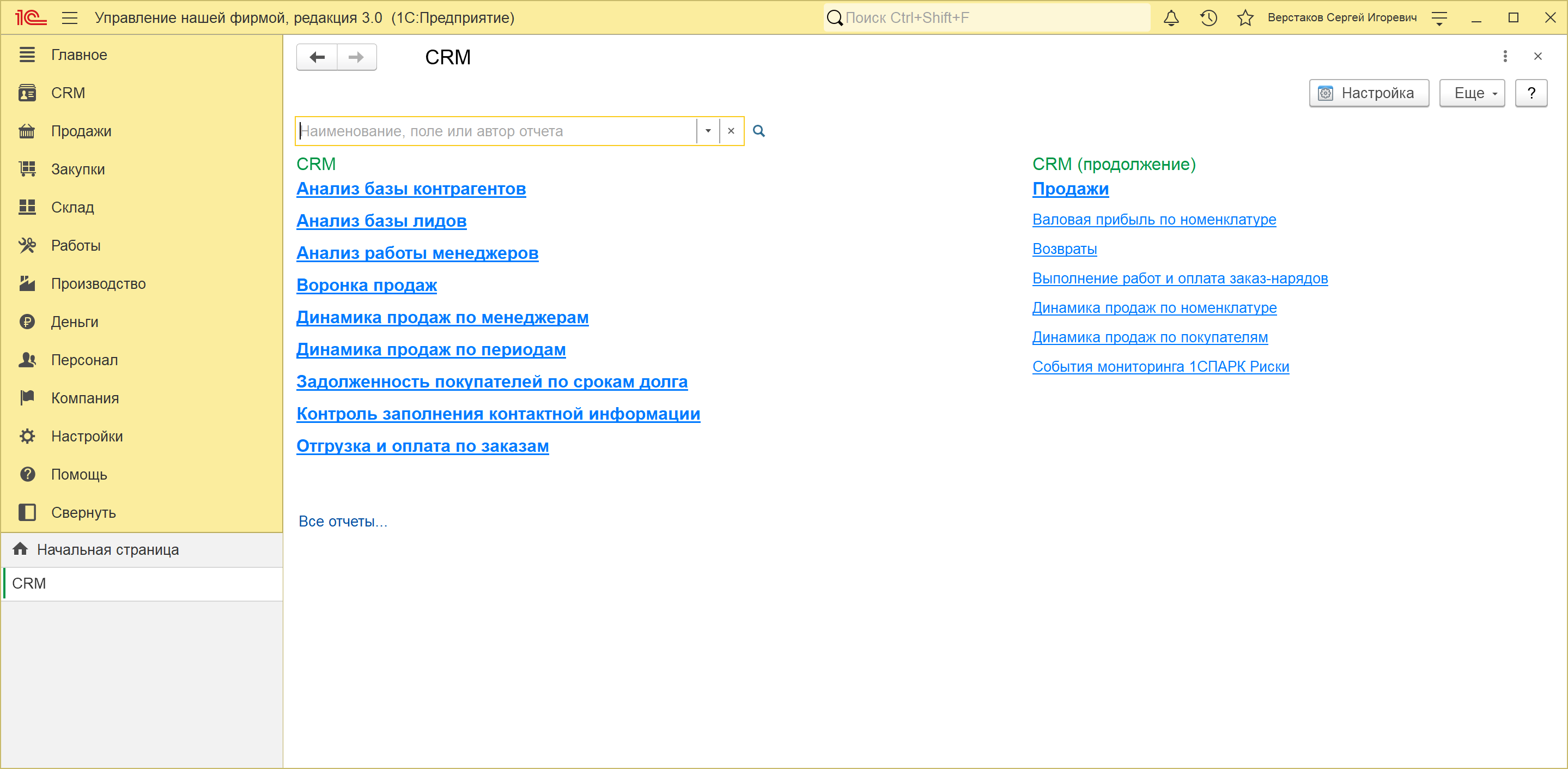
Task: Click the Компания flag icon
Action: (27, 398)
